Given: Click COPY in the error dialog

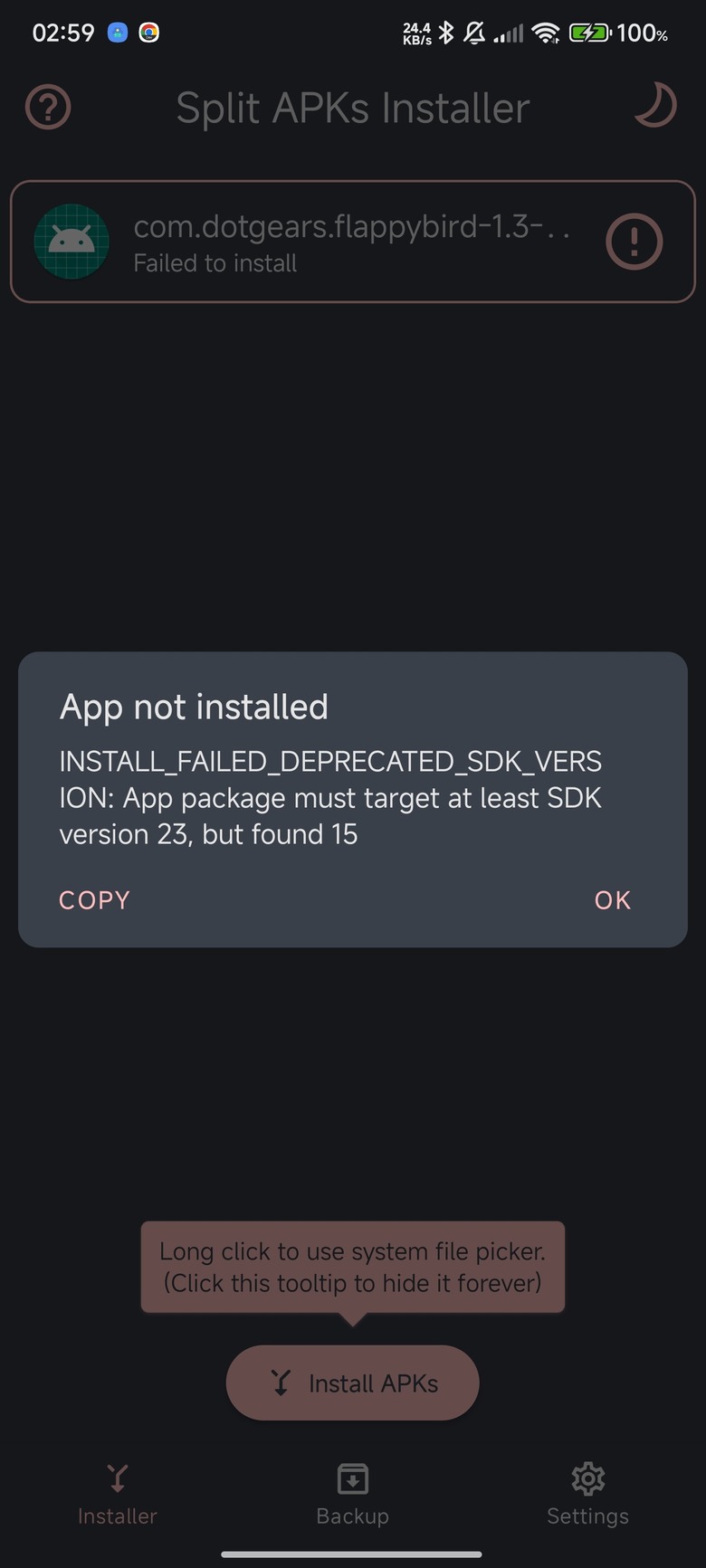Looking at the screenshot, I should tap(95, 900).
